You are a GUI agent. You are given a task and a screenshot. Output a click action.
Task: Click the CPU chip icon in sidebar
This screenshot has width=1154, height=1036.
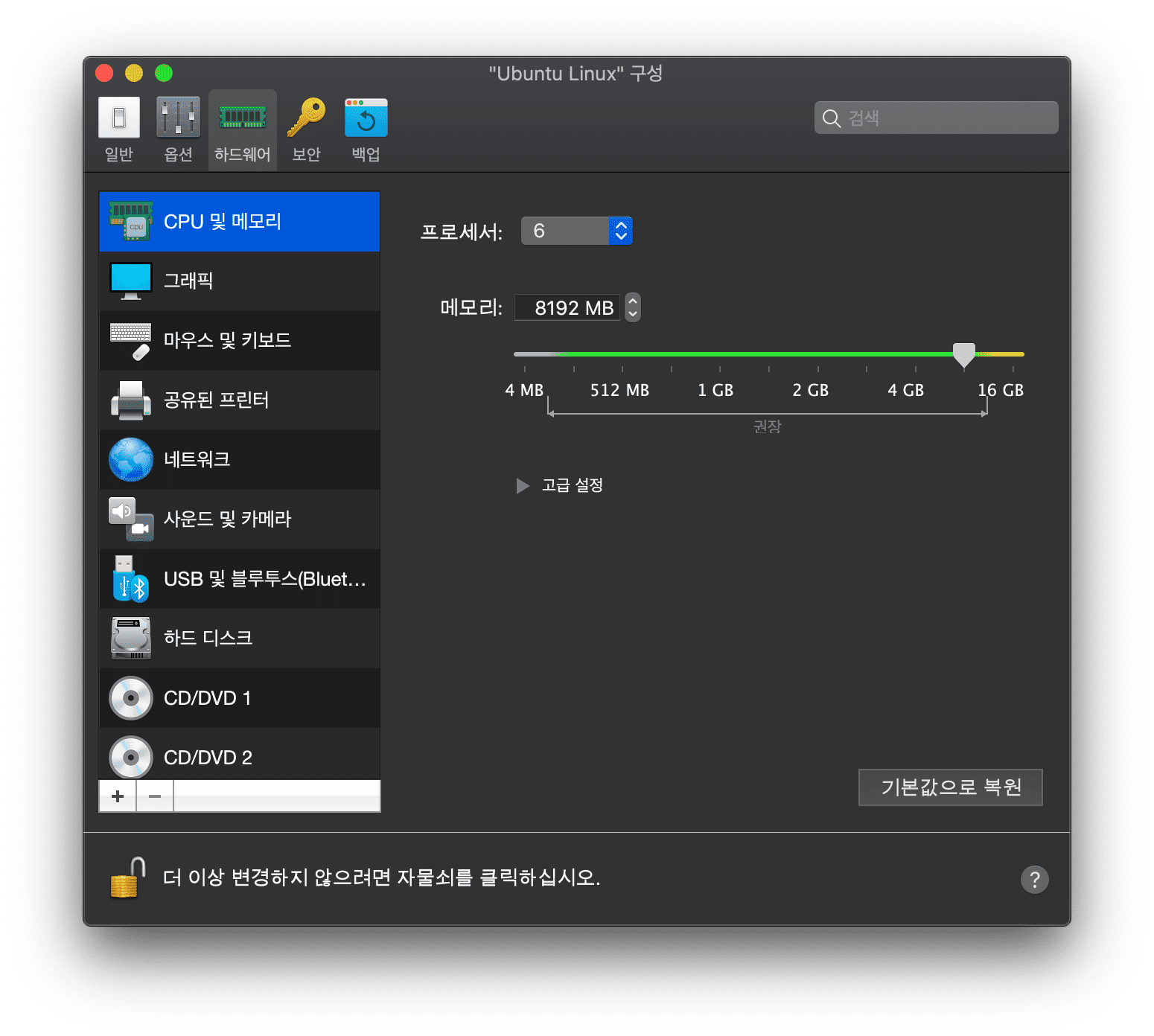131,221
